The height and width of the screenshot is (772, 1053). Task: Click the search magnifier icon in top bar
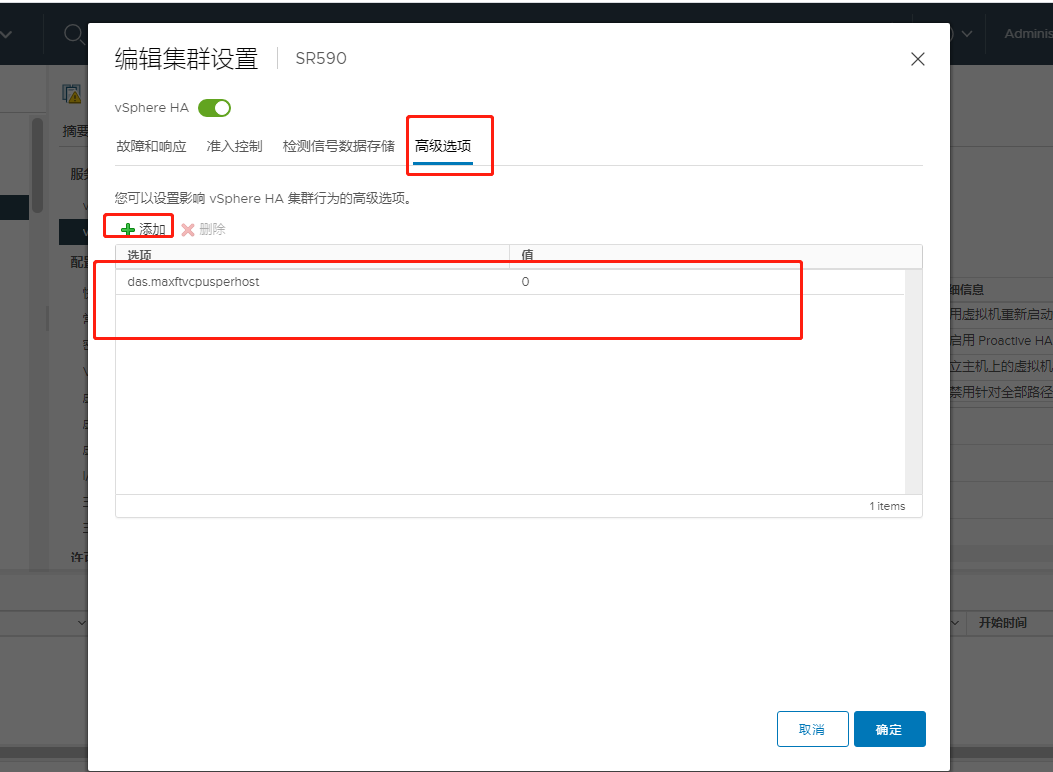(73, 33)
